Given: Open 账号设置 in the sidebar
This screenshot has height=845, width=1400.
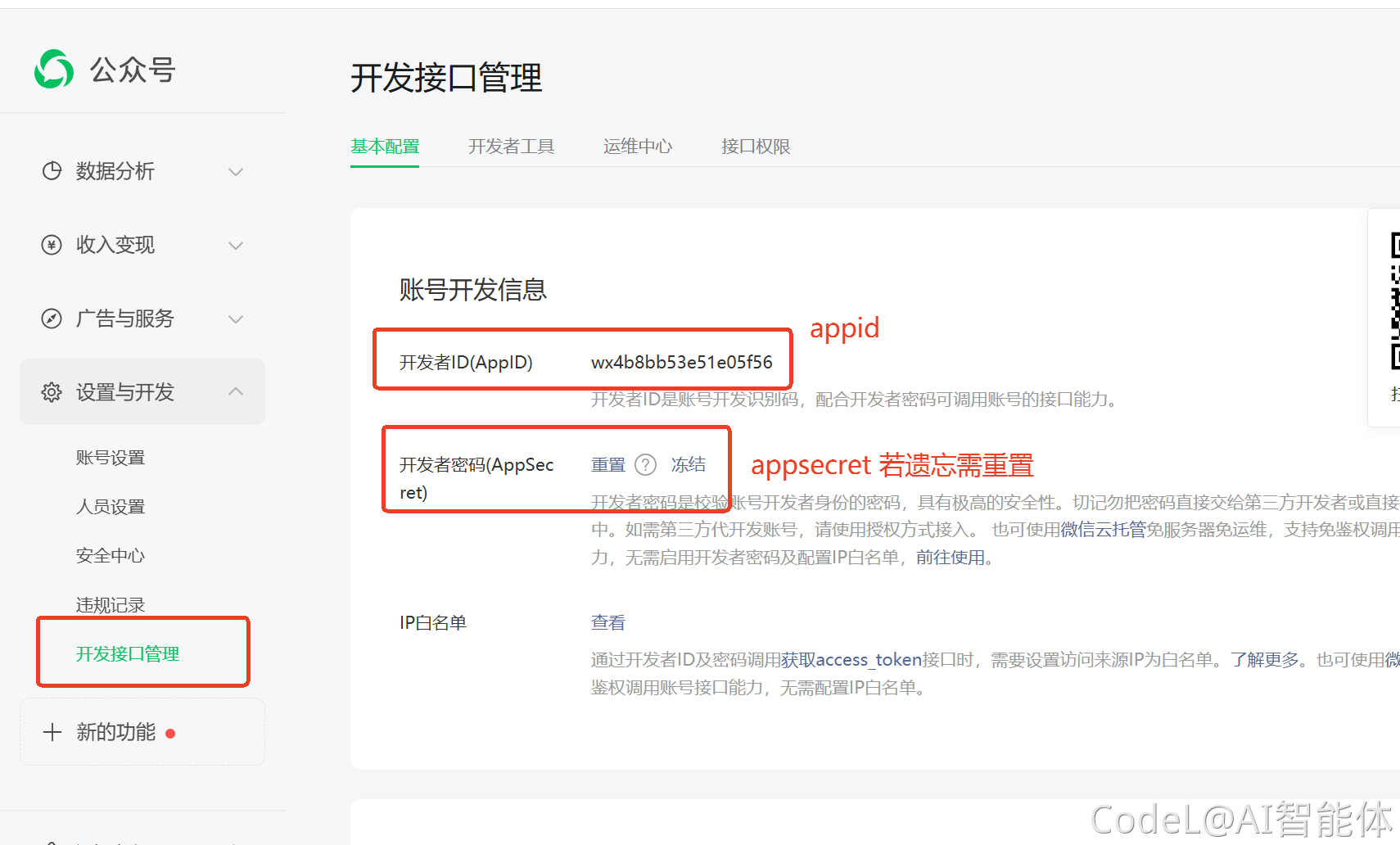Looking at the screenshot, I should pyautogui.click(x=111, y=457).
